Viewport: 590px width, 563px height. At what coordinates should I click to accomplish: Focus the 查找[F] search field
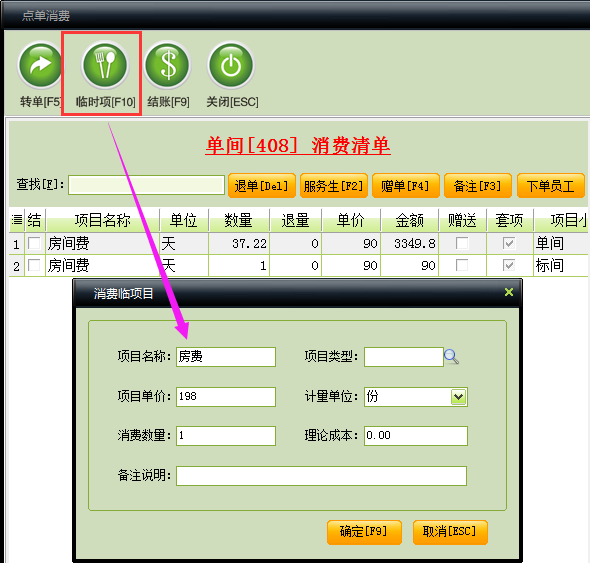146,185
